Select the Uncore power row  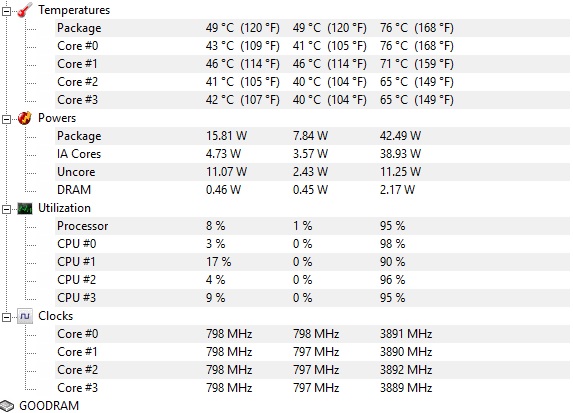(x=312, y=172)
